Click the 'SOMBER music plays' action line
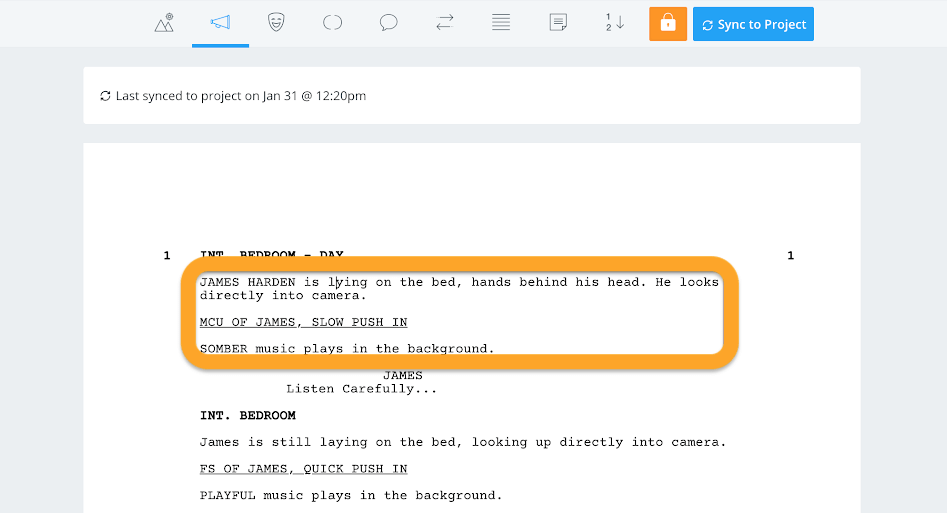 tap(347, 349)
